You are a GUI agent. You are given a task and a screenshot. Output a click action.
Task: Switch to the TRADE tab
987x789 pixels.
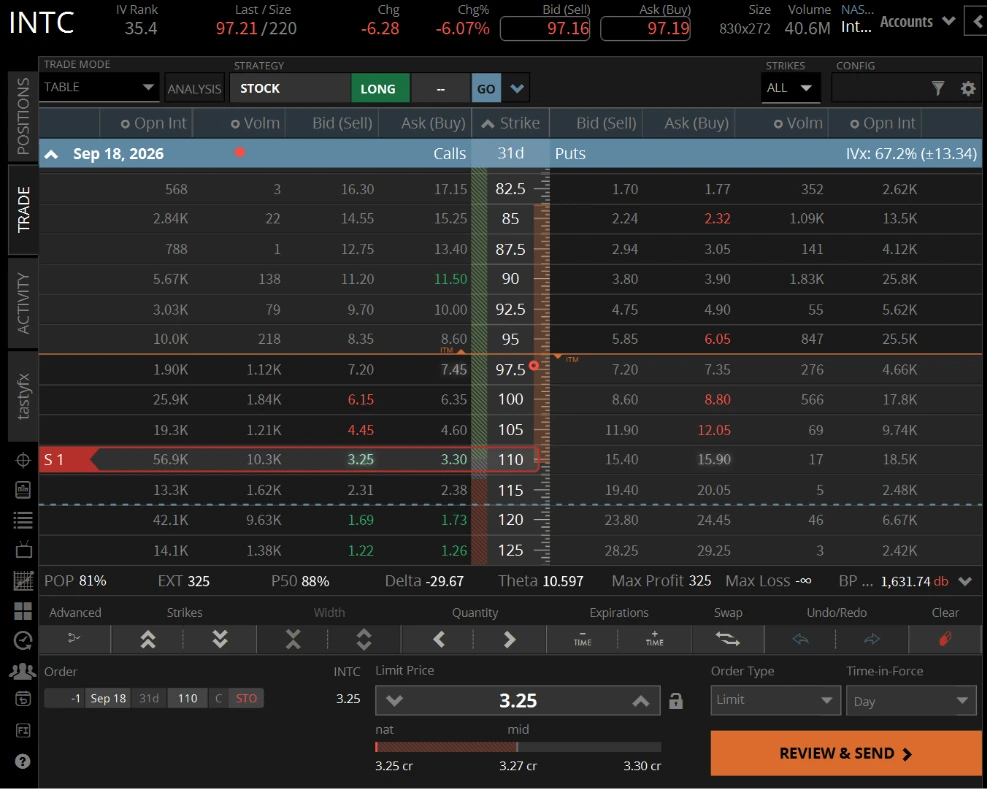(x=23, y=210)
